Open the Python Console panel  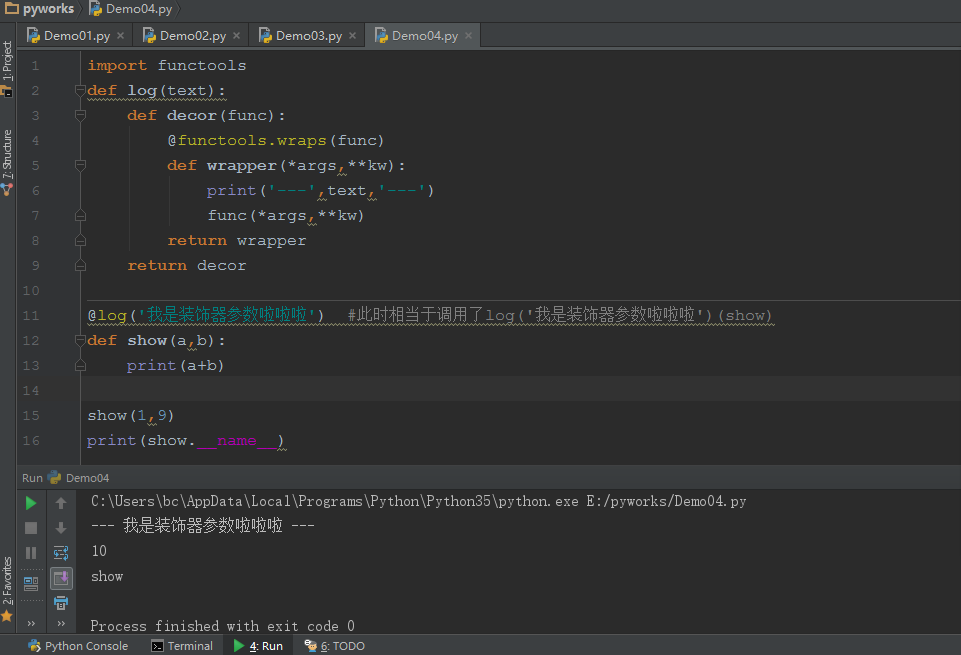(x=77, y=645)
